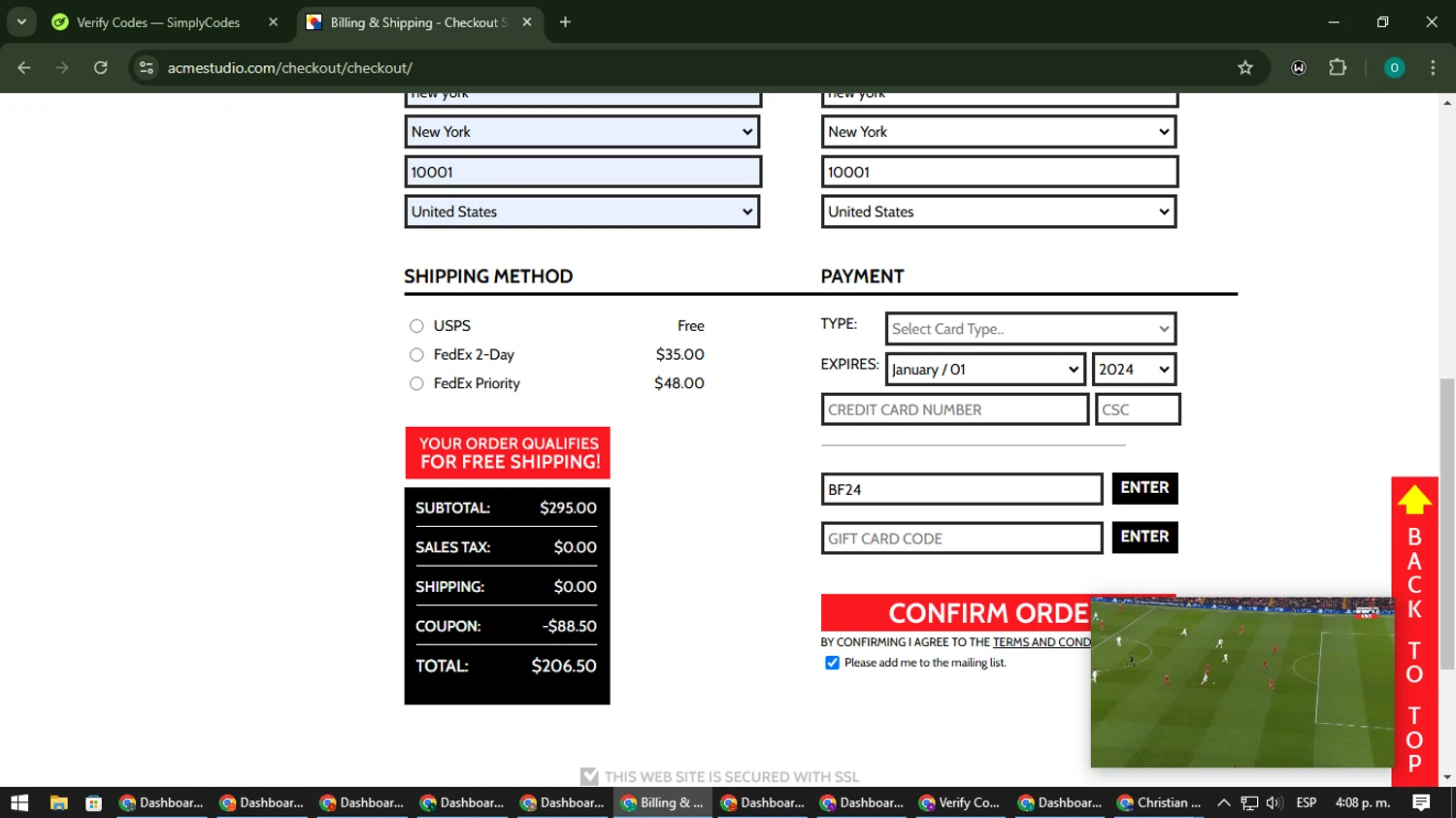Open File Explorer from the taskbar
The height and width of the screenshot is (818, 1456).
(58, 802)
